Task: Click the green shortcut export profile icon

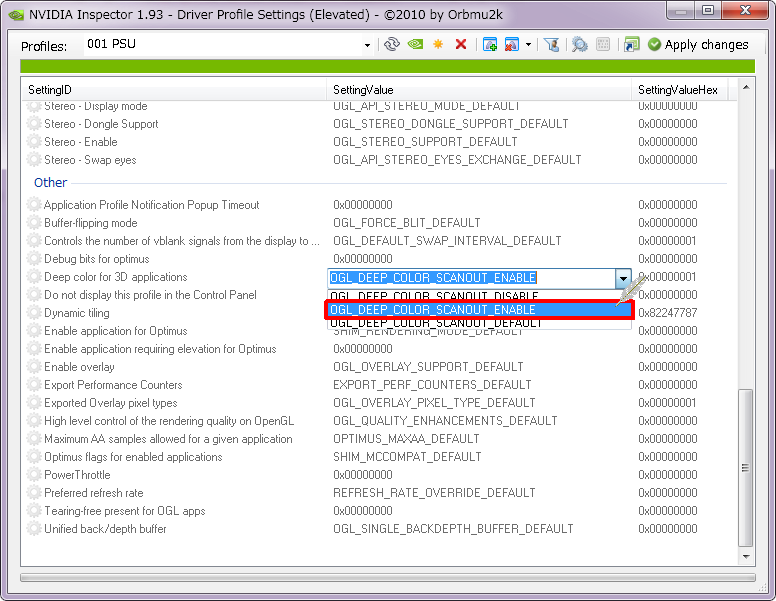Action: (631, 45)
